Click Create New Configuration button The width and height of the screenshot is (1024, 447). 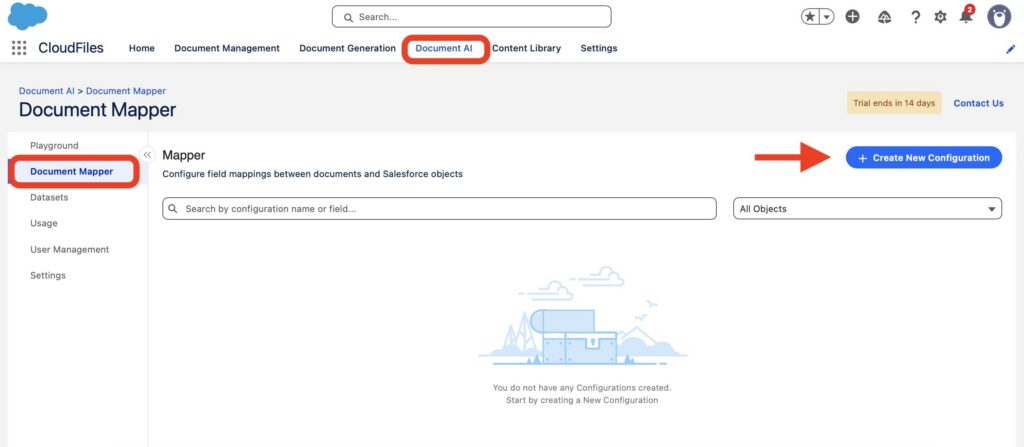[923, 157]
